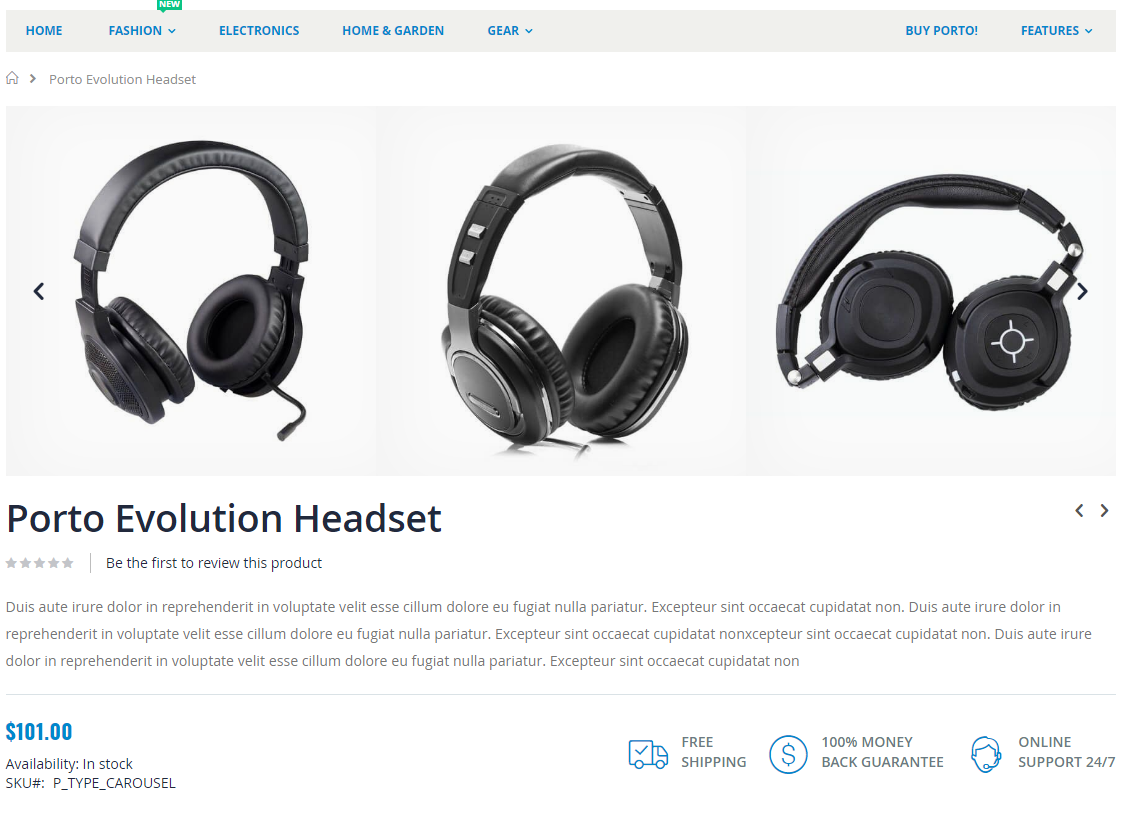Click the money back dollar icon
Screen dimensions: 1125x821
click(x=788, y=754)
